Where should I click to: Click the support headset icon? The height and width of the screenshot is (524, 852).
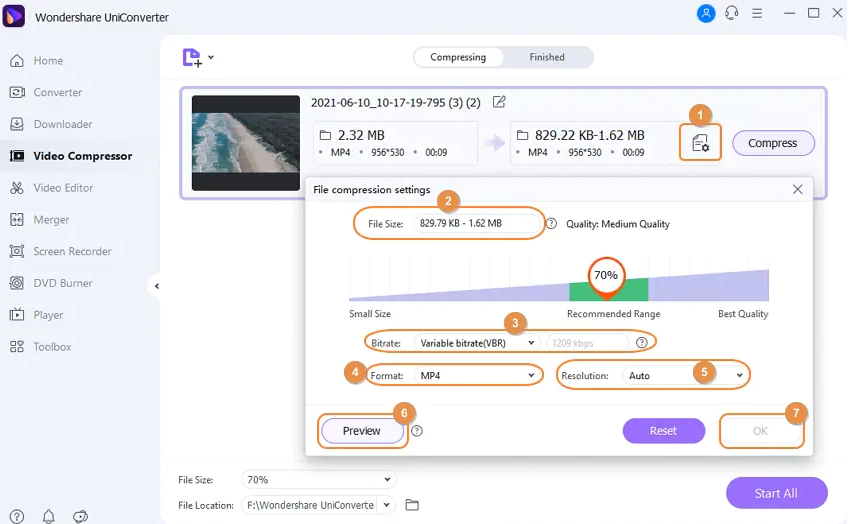point(732,14)
